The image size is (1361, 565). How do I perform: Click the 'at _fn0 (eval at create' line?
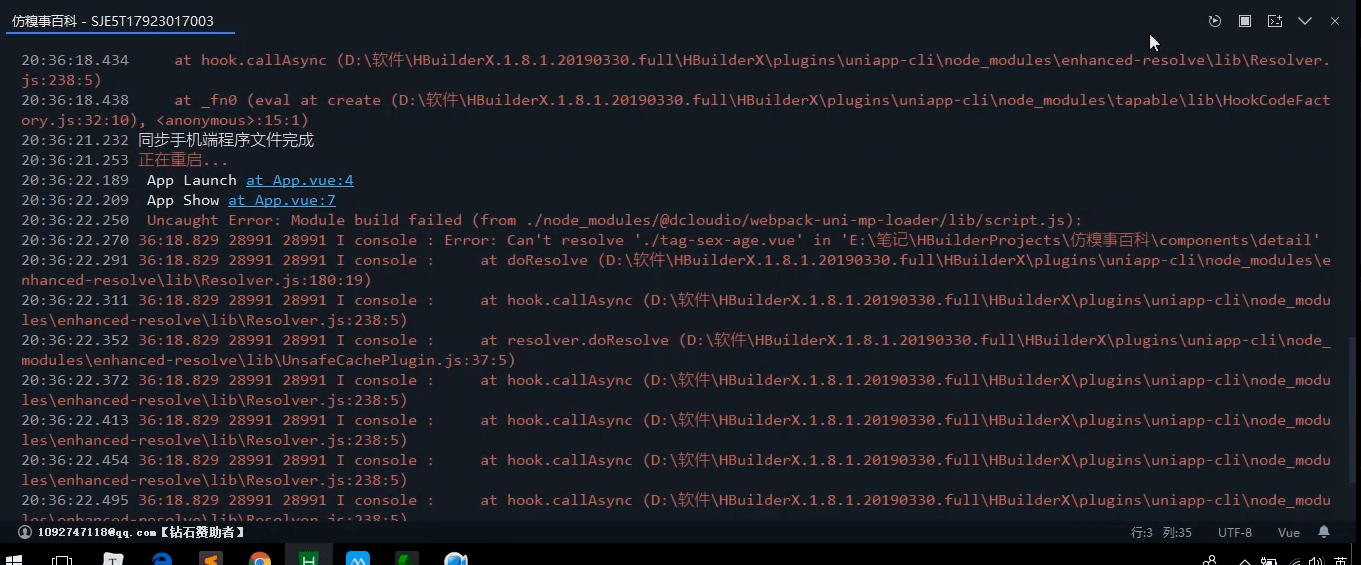click(x=676, y=110)
